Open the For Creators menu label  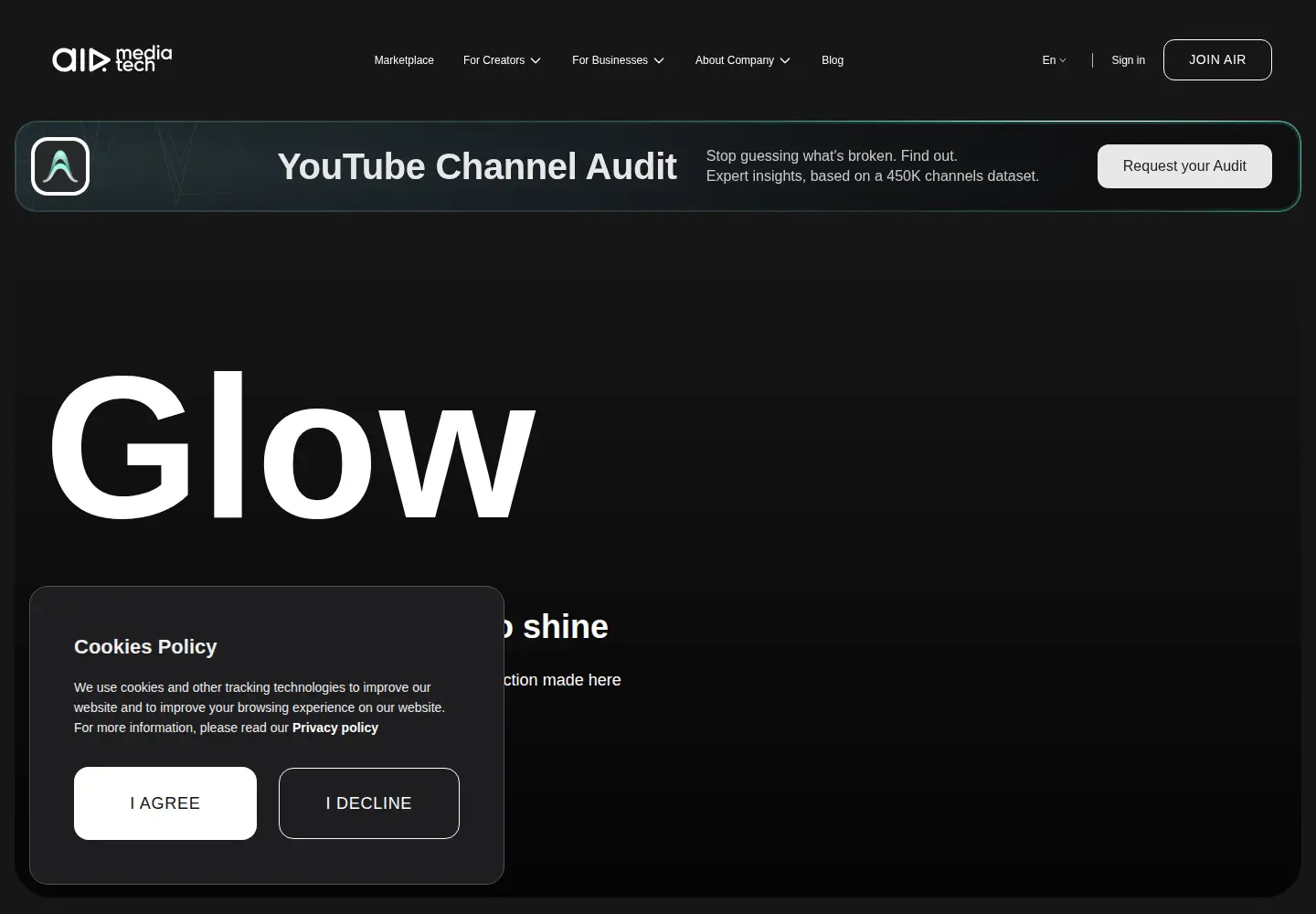pos(493,60)
